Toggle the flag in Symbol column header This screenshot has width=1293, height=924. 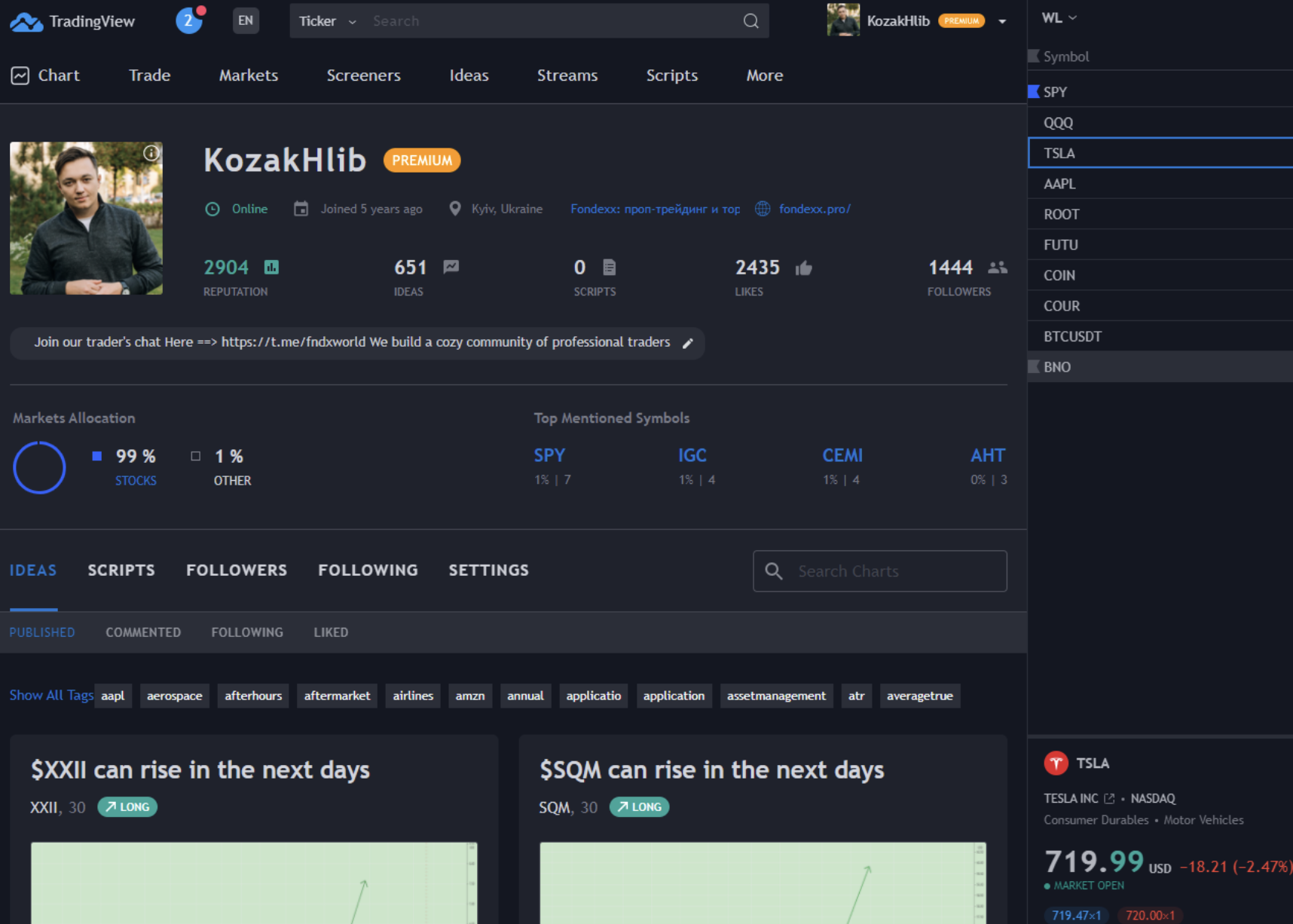point(1034,57)
